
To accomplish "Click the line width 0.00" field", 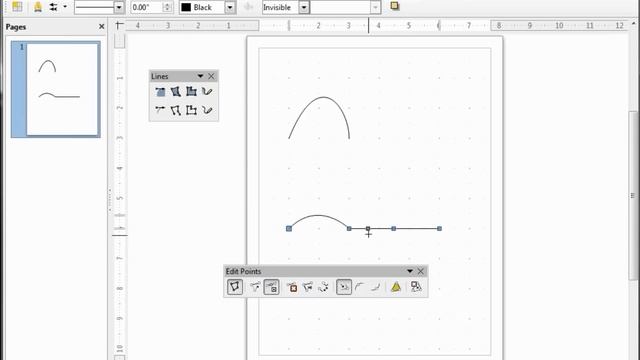I will [x=146, y=7].
